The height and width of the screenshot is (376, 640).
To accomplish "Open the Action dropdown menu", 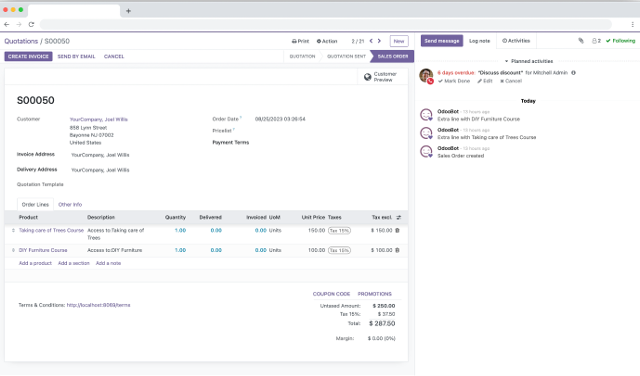I will point(327,41).
